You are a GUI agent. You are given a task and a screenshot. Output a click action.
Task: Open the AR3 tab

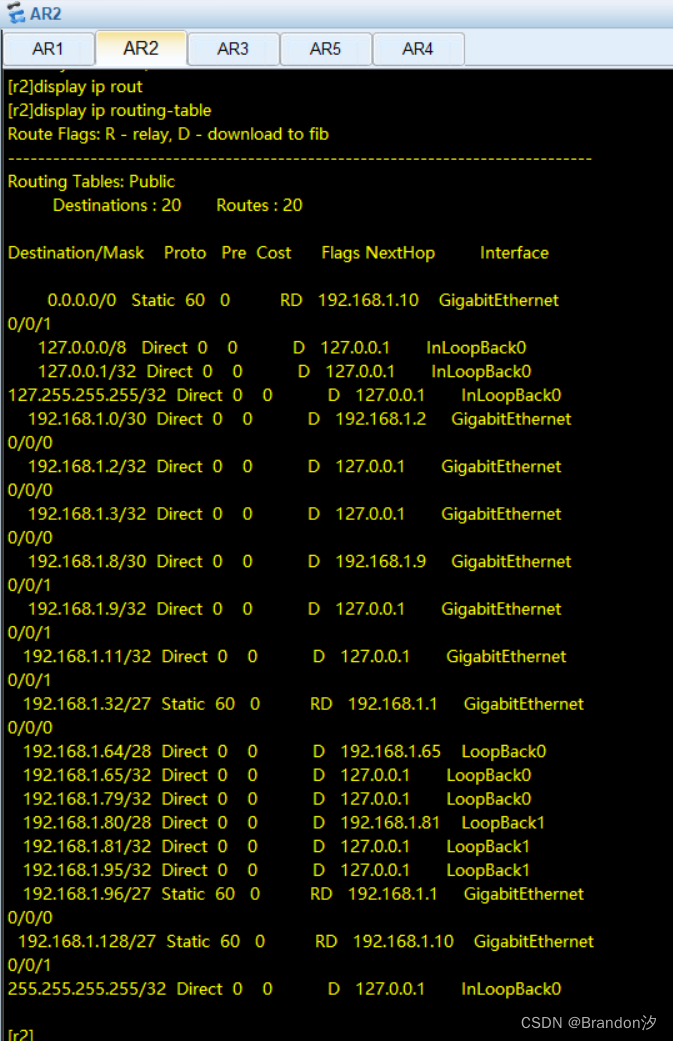(x=233, y=49)
